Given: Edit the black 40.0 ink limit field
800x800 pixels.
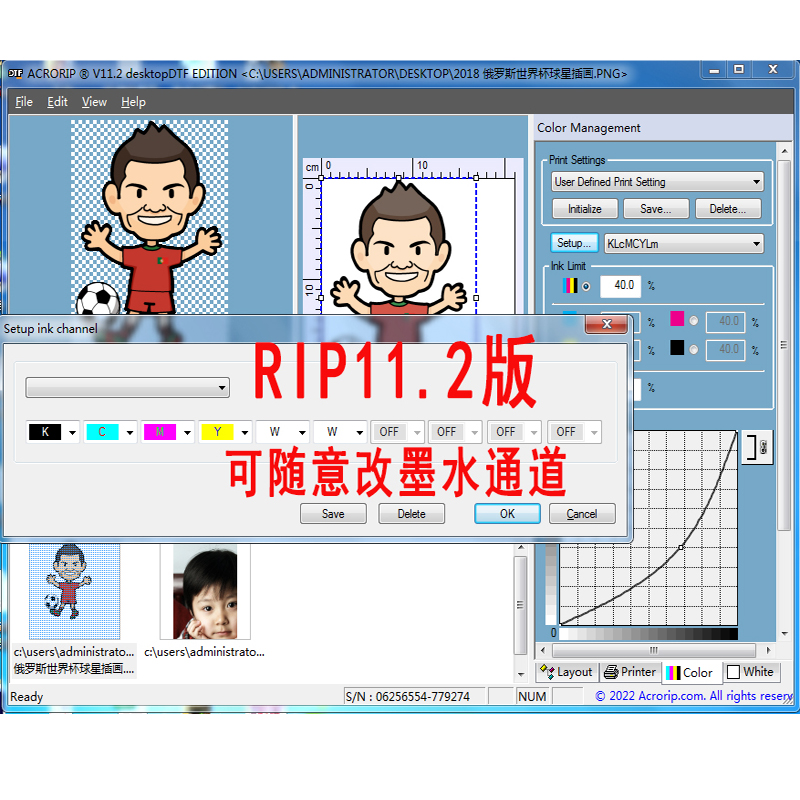Looking at the screenshot, I should pyautogui.click(x=726, y=349).
